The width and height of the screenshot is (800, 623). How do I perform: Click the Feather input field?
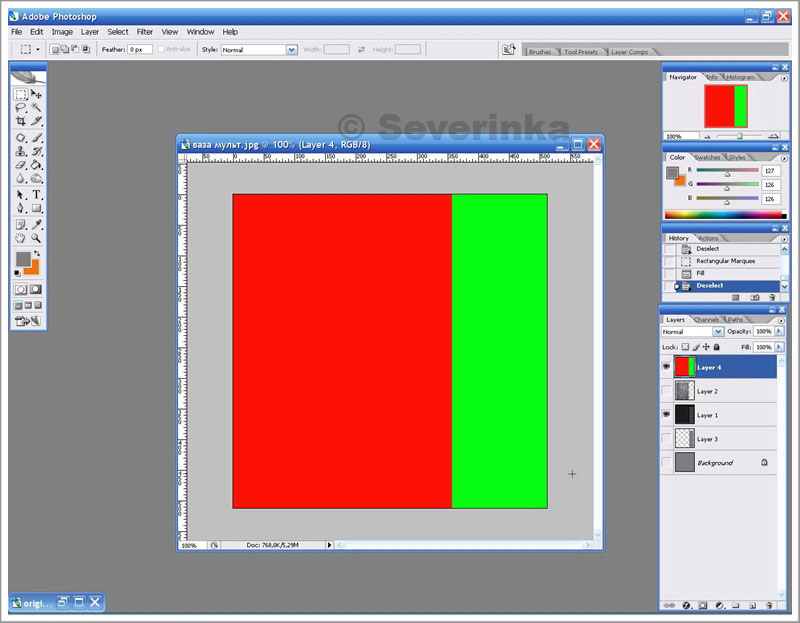click(138, 49)
